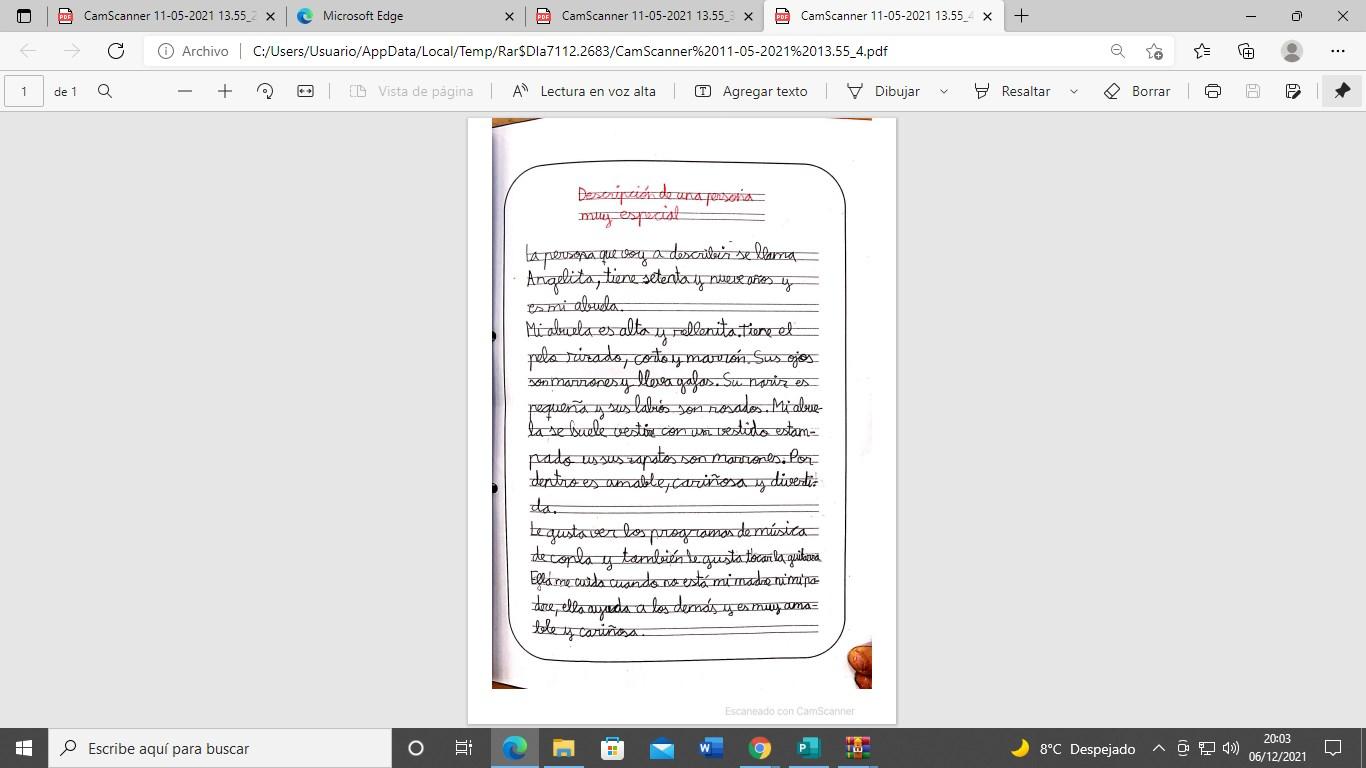The height and width of the screenshot is (768, 1366).
Task: Open Publisher from the taskbar
Action: (x=808, y=748)
